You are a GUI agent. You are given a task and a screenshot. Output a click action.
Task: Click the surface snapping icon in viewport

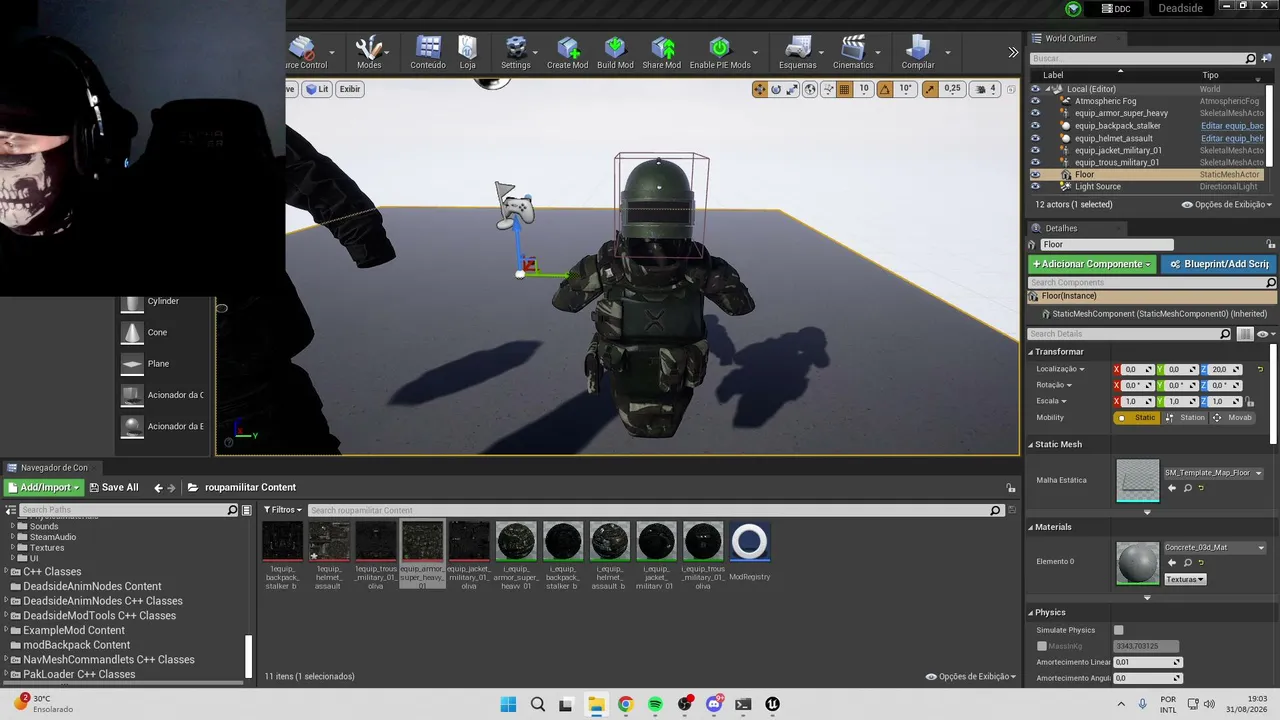(x=827, y=89)
